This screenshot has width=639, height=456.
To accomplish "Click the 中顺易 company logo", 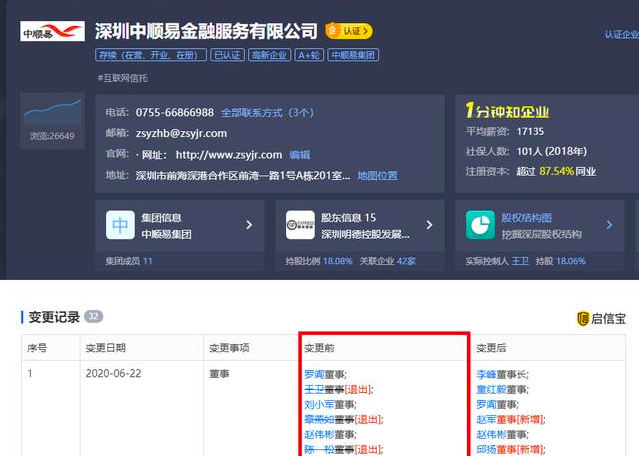I will (53, 31).
